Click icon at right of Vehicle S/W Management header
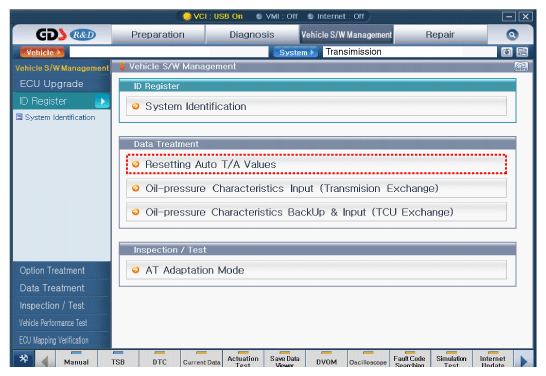 (521, 66)
